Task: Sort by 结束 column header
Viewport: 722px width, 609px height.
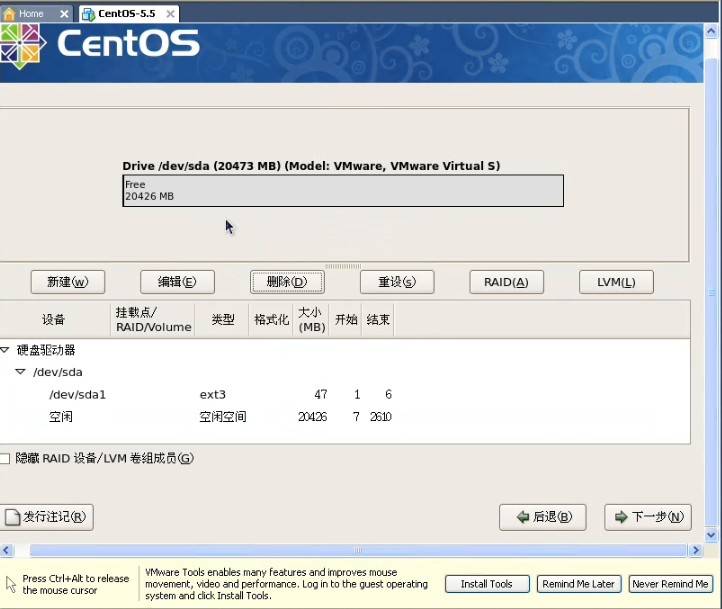Action: click(x=378, y=319)
